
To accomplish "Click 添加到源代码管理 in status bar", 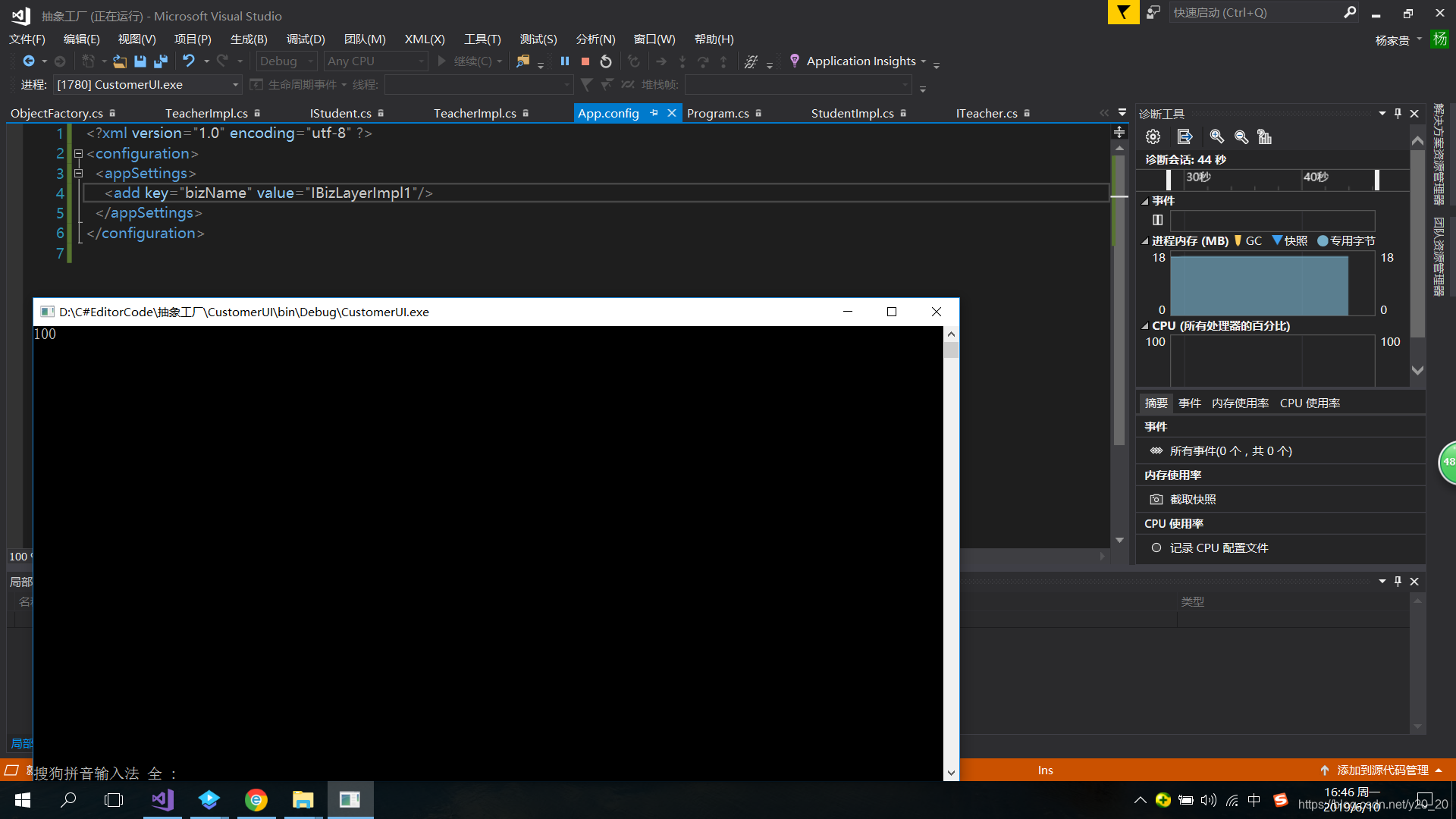I will click(1382, 770).
